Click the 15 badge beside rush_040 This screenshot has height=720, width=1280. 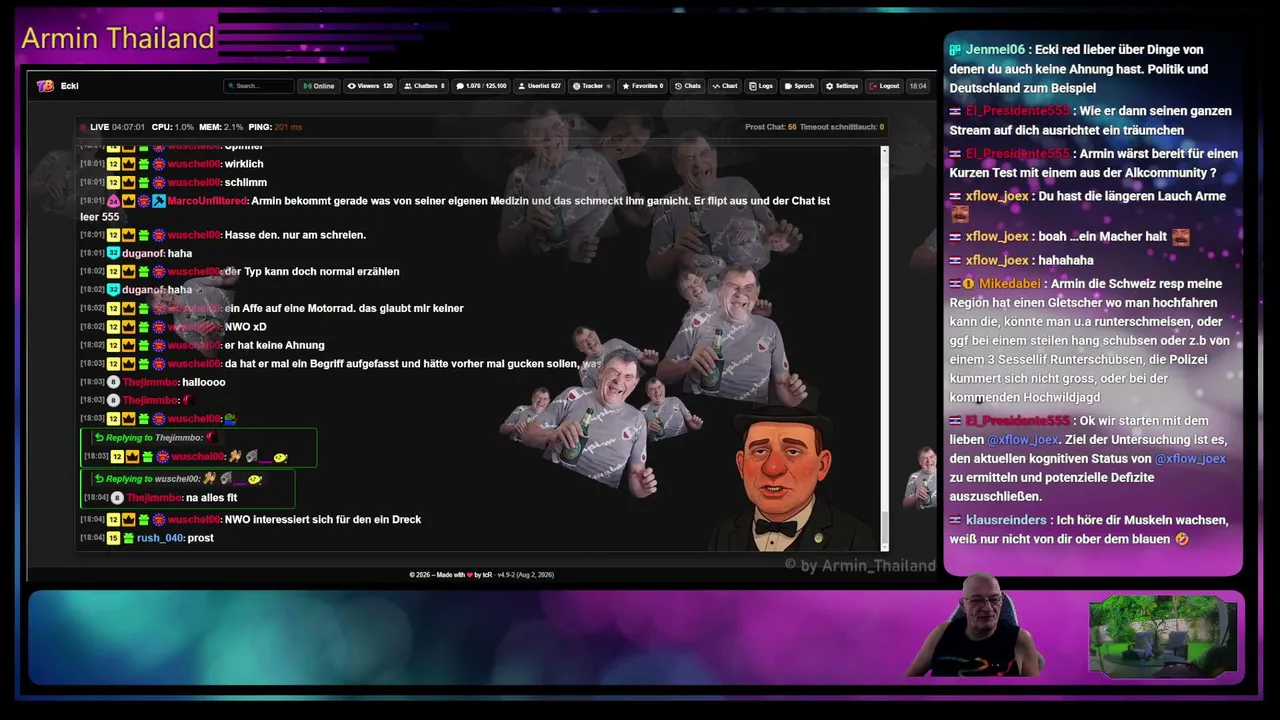pos(114,538)
